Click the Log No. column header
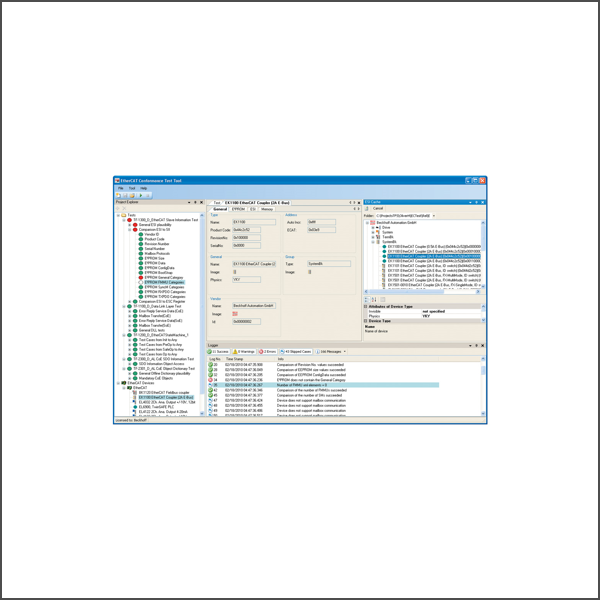 click(x=215, y=359)
